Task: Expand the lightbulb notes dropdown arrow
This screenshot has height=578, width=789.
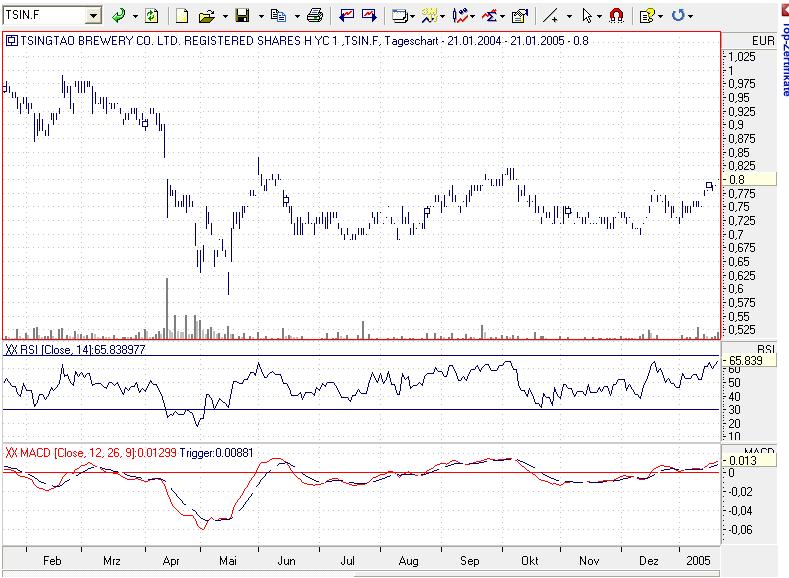Action: (660, 16)
